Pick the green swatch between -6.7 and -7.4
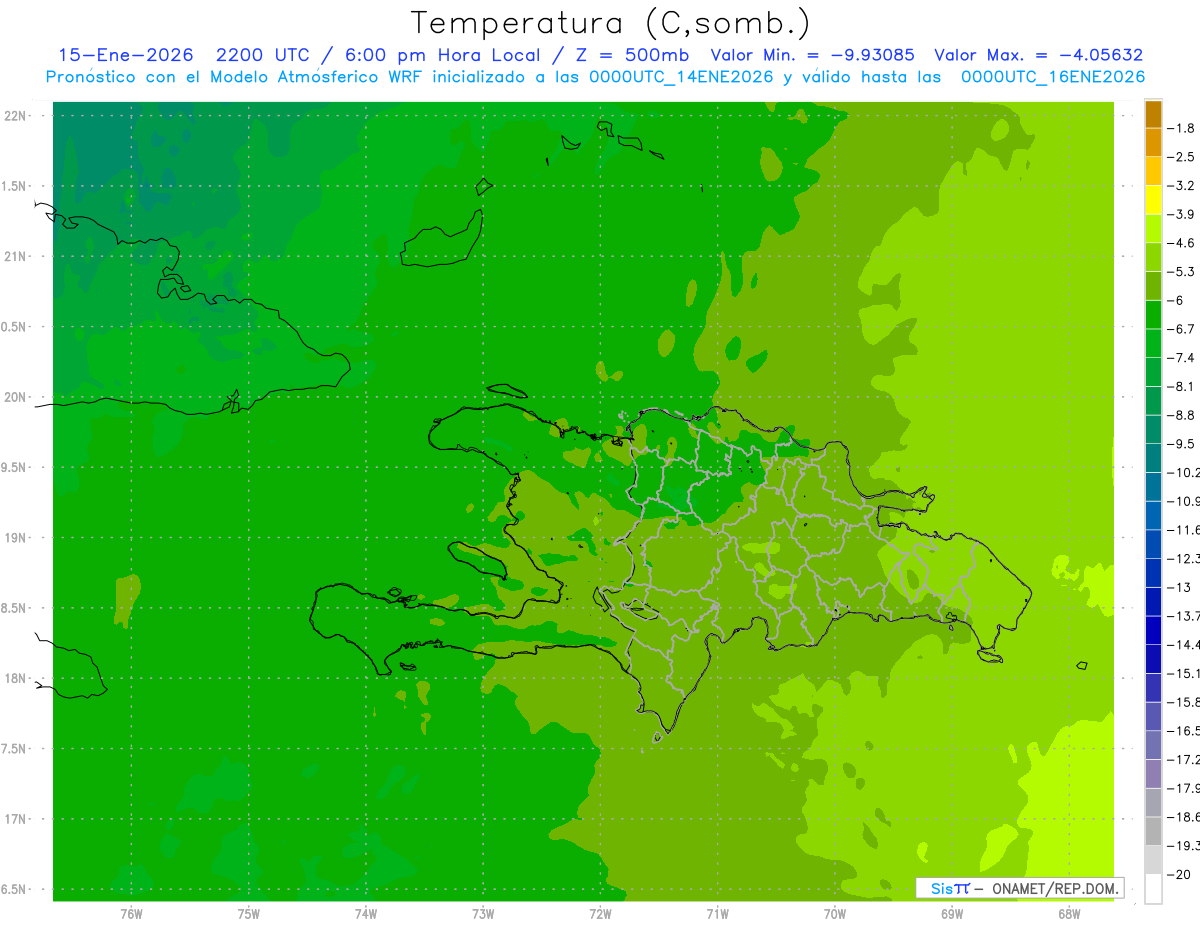This screenshot has width=1200, height=927. coord(1153,344)
